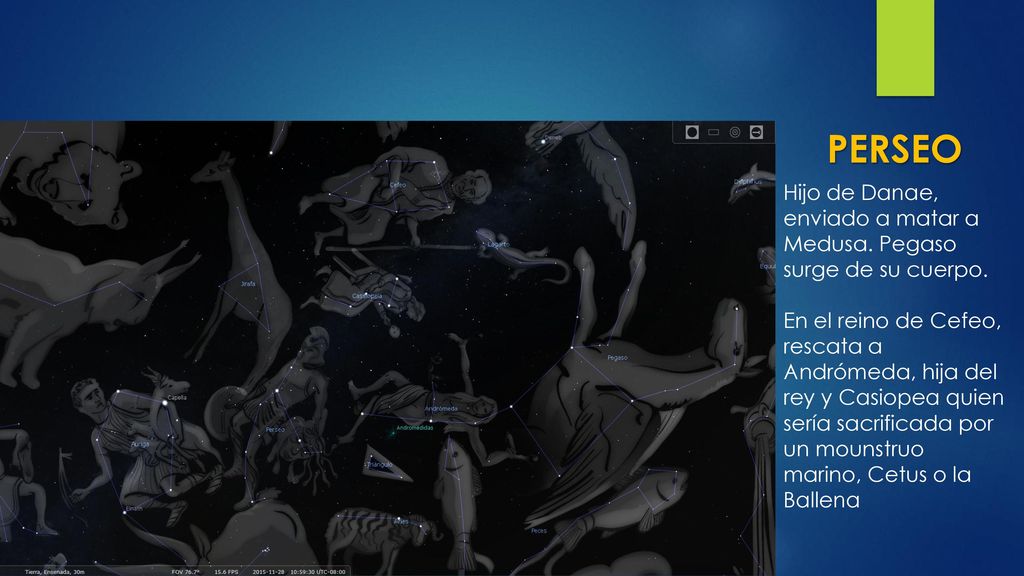Toggle the rectangular sensor frame button
This screenshot has width=1024, height=576.
[714, 133]
